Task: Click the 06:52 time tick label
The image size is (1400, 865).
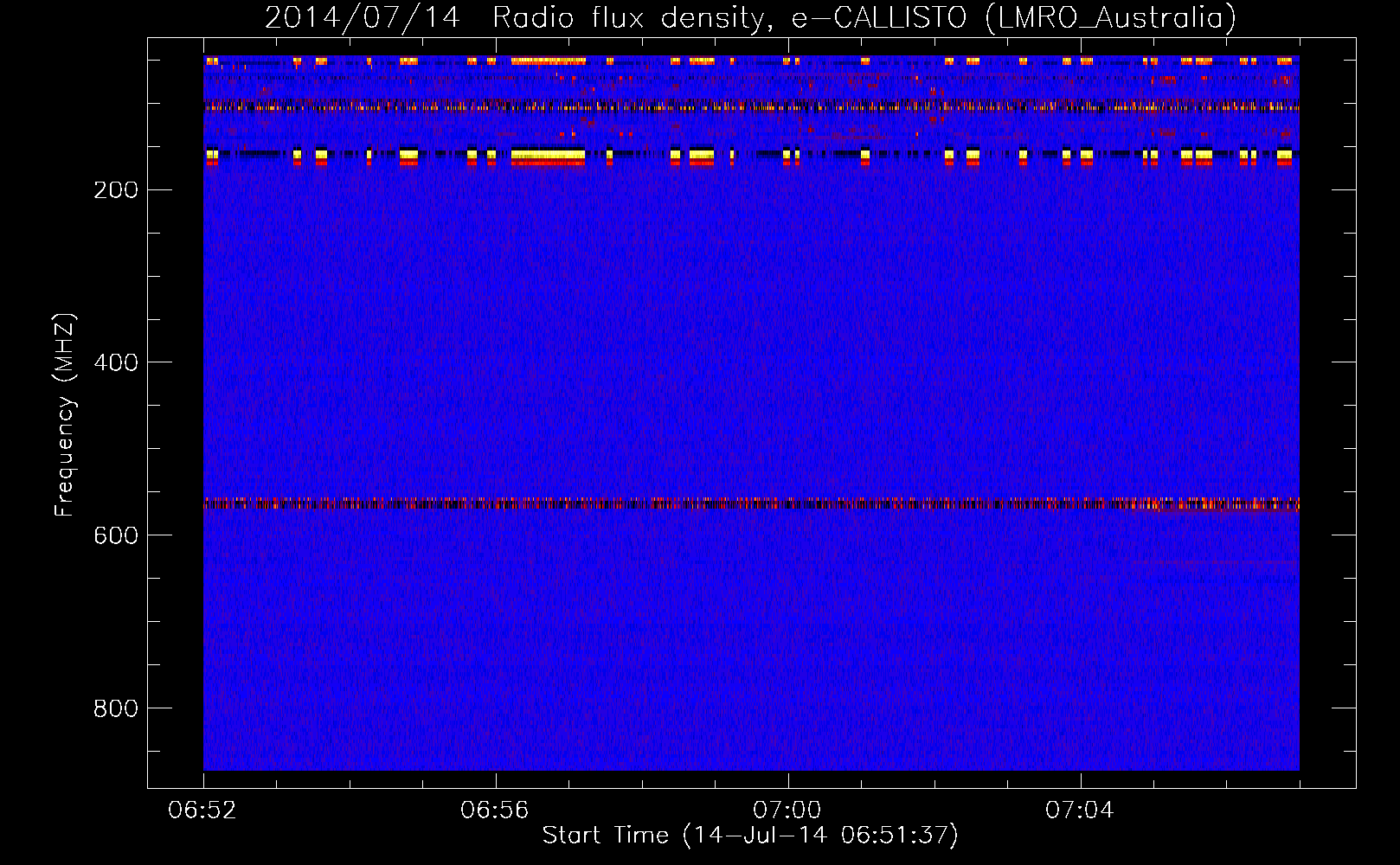Action: tap(202, 811)
